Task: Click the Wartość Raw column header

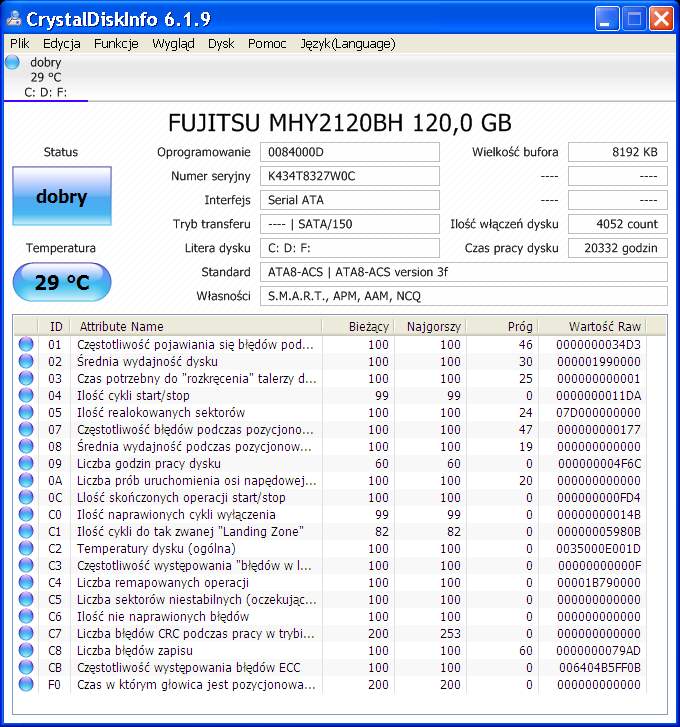Action: click(x=592, y=326)
